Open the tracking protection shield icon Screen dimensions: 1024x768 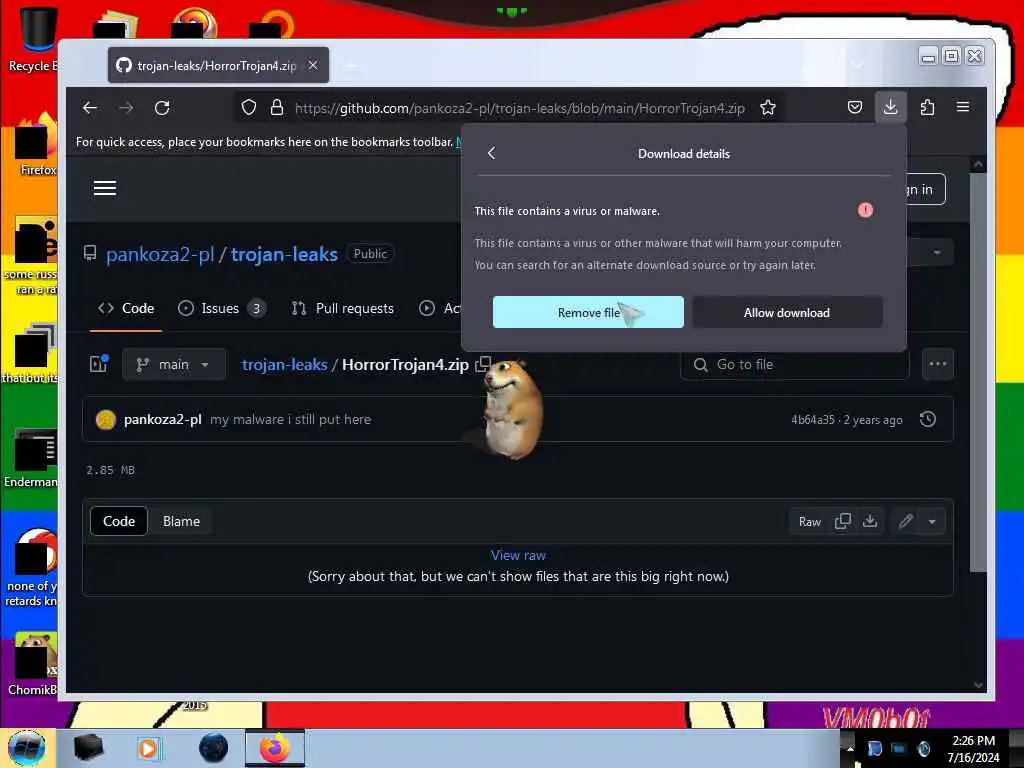coord(249,108)
